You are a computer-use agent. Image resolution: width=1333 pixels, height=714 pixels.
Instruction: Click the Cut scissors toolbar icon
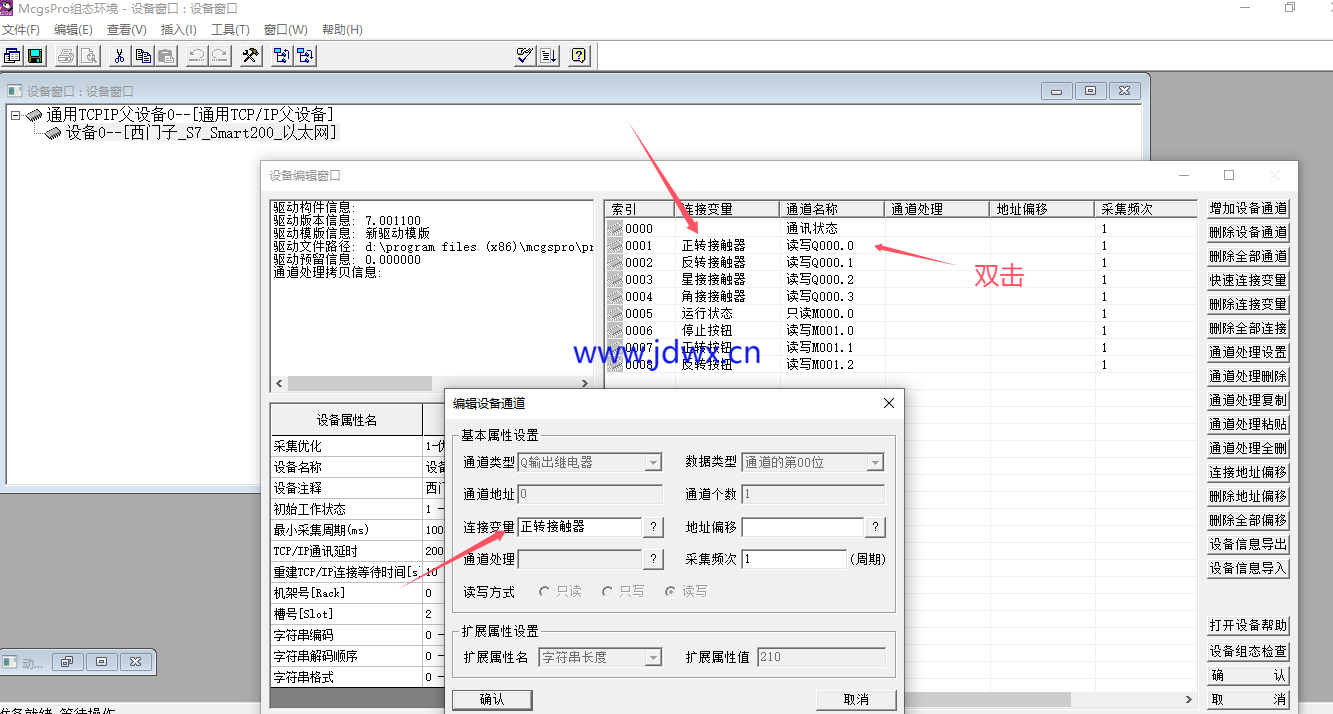(120, 56)
